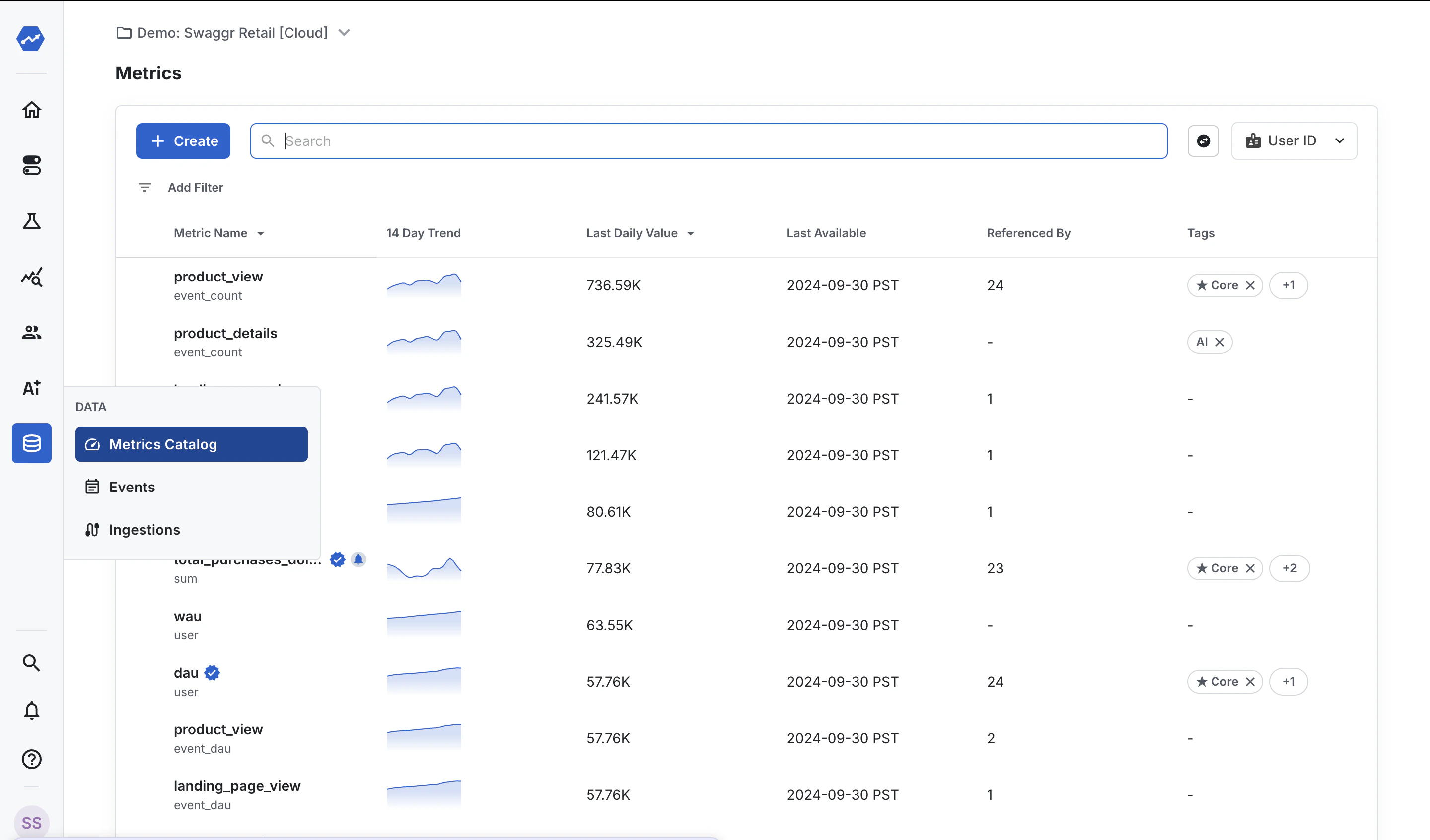Open the help question mark icon
The width and height of the screenshot is (1430, 840).
(x=32, y=759)
